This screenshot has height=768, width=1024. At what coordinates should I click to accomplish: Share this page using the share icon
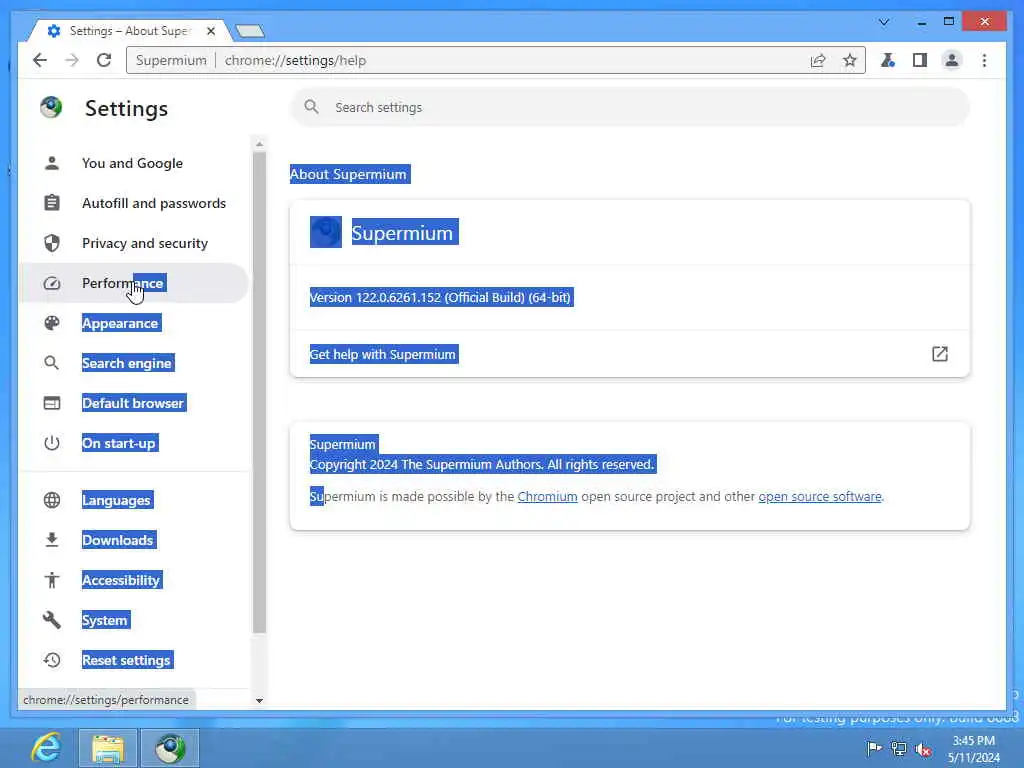818,61
